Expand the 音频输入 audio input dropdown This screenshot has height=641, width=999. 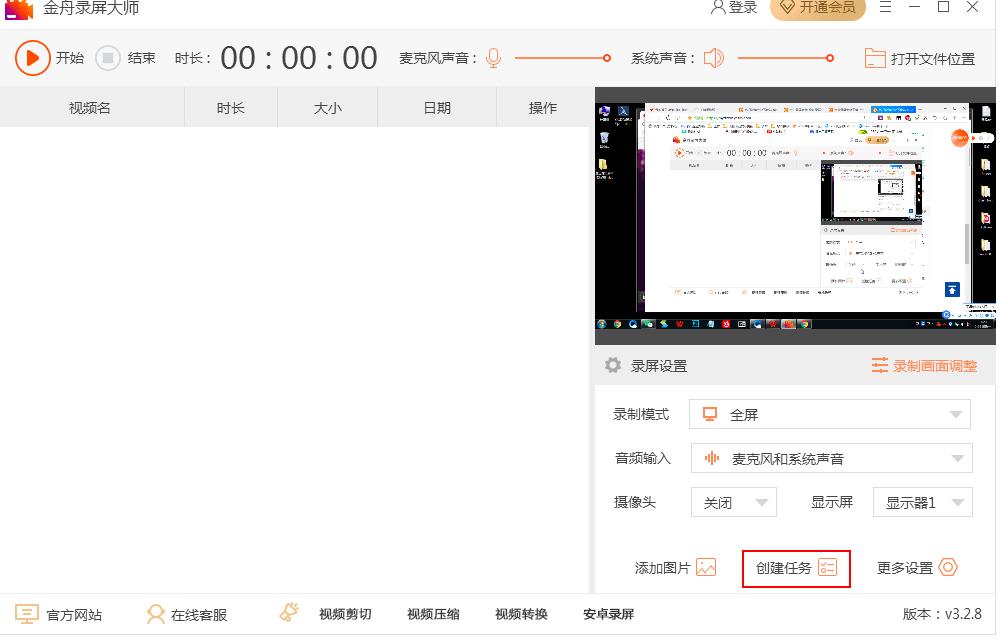(x=956, y=459)
